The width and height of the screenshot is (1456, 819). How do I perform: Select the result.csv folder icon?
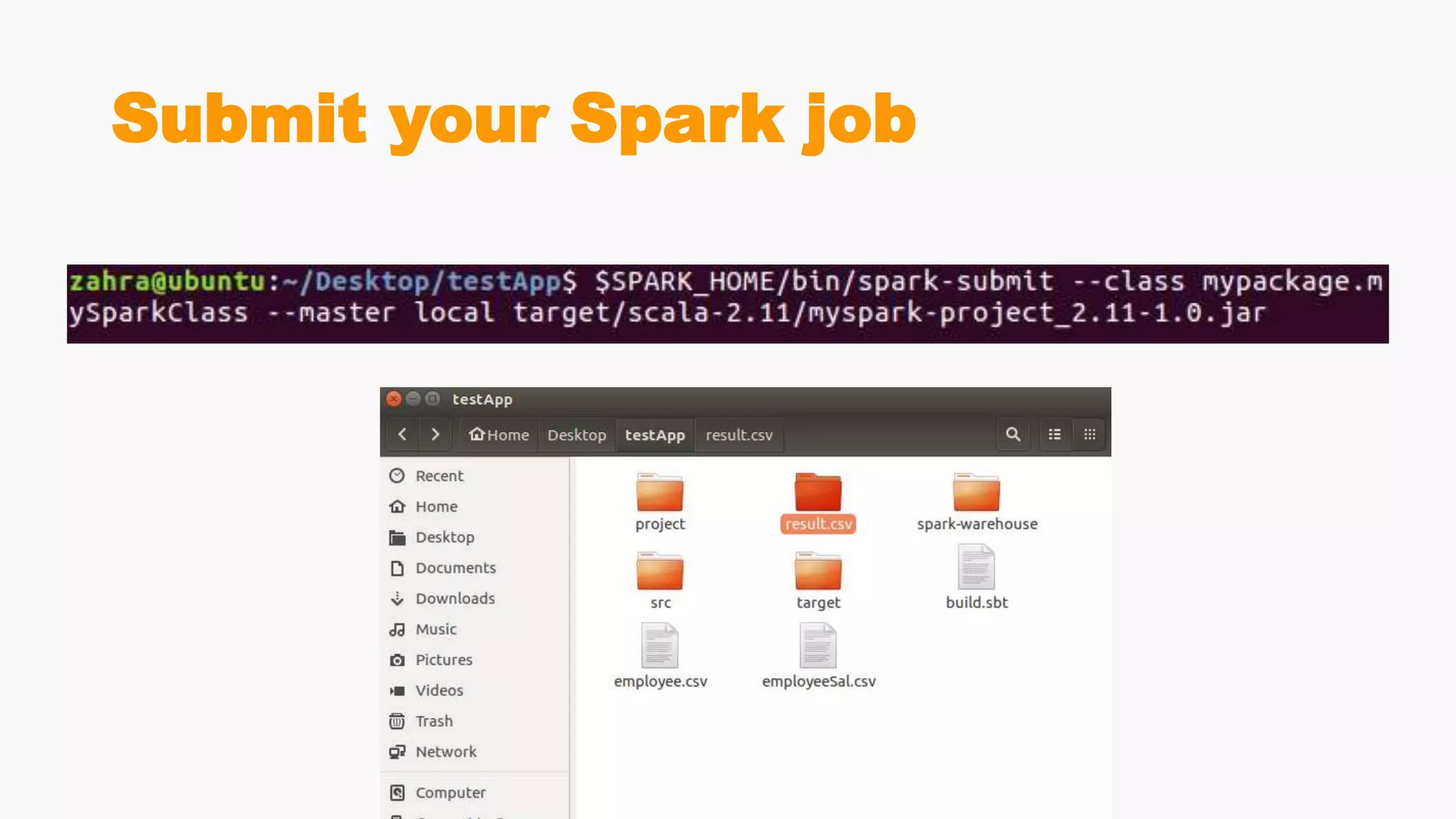click(x=818, y=492)
